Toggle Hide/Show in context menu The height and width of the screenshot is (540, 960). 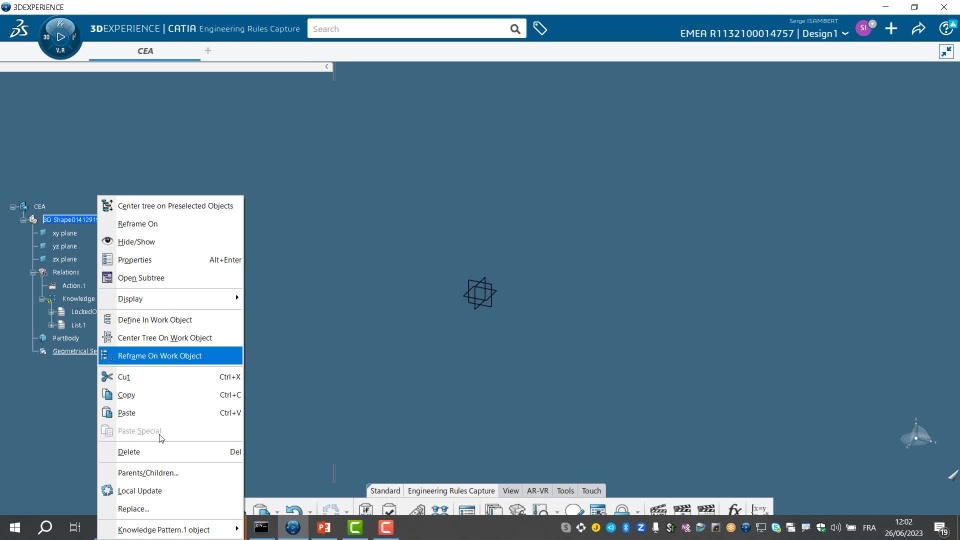(171, 242)
